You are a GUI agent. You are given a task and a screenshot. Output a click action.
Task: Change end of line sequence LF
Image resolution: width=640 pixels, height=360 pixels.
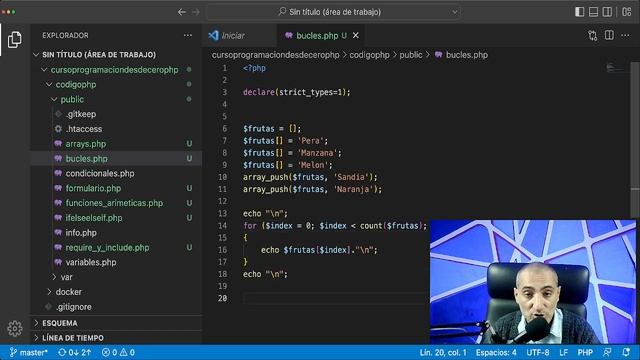[564, 352]
